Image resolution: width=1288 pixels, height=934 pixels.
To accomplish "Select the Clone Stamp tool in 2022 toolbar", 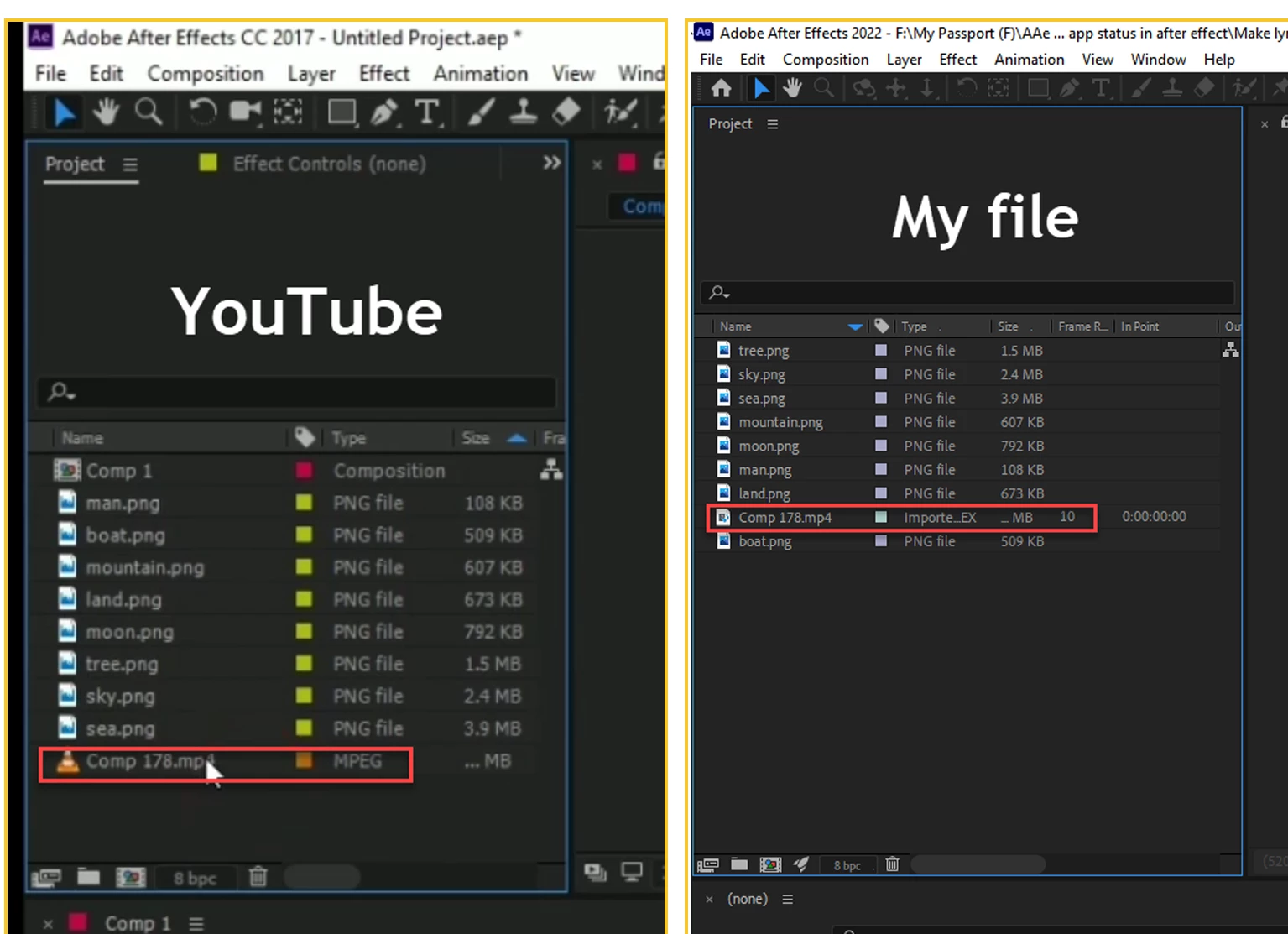I will 1172,88.
